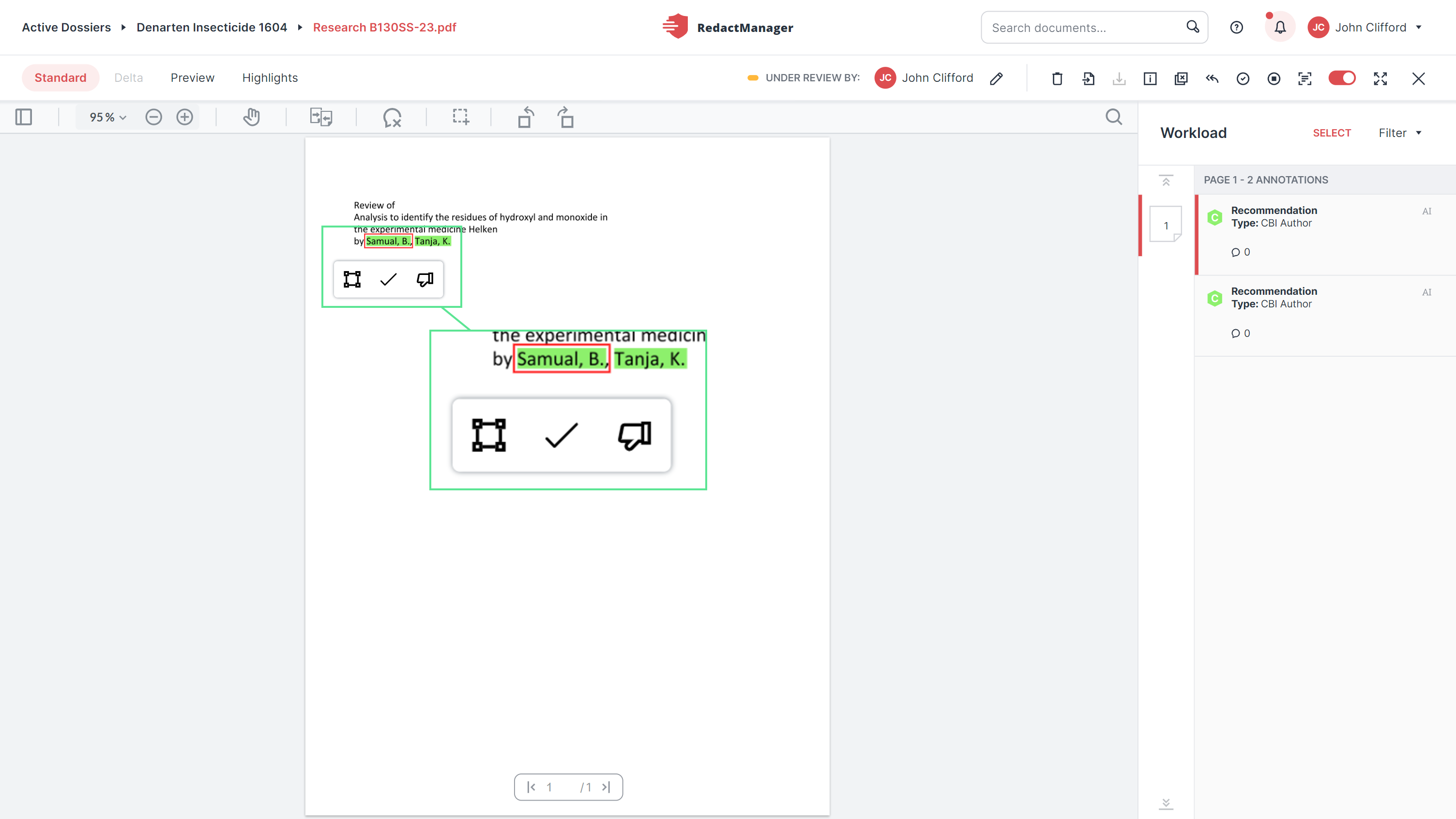
Task: Click the export file icon
Action: [x=1089, y=78]
